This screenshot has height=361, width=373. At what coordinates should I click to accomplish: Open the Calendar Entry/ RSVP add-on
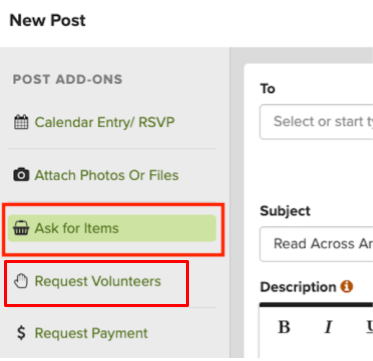click(x=104, y=122)
